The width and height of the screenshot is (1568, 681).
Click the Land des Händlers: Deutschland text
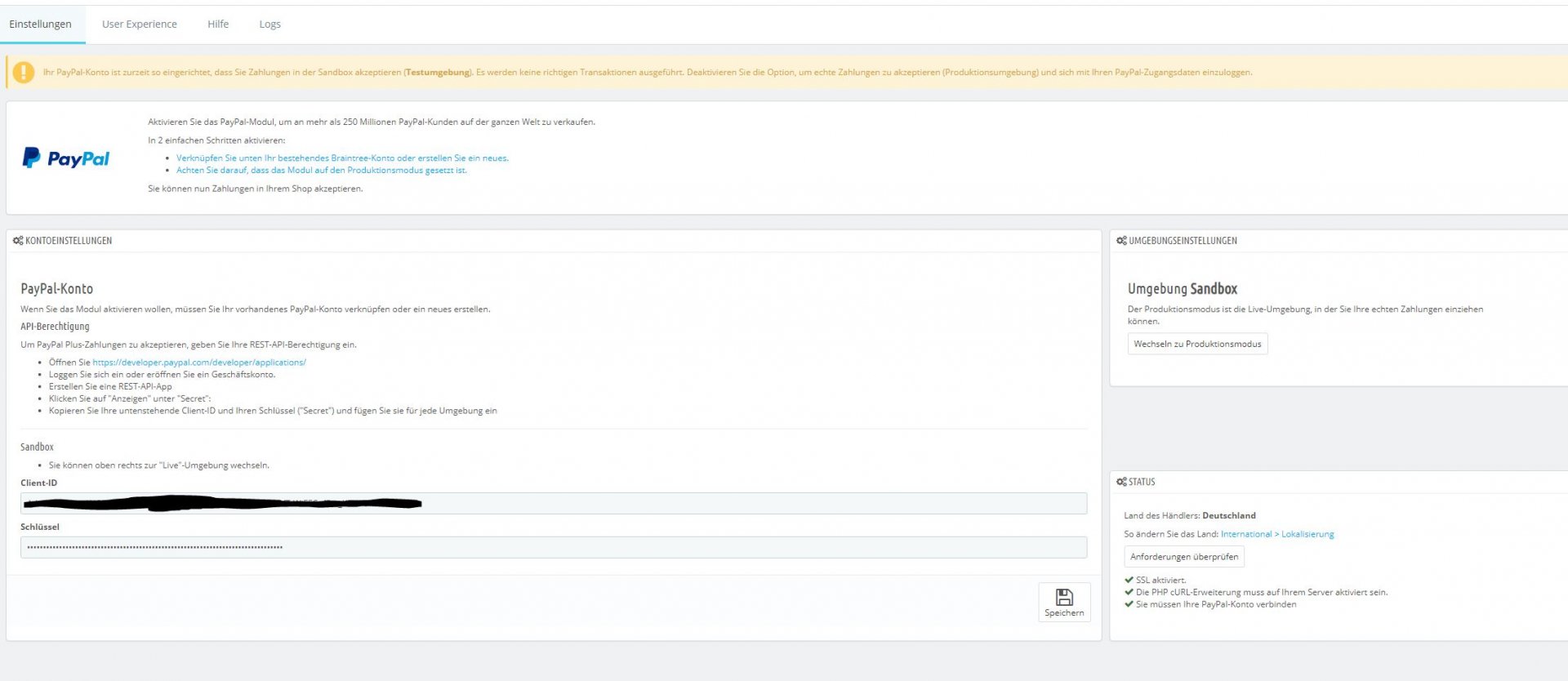coord(1190,516)
